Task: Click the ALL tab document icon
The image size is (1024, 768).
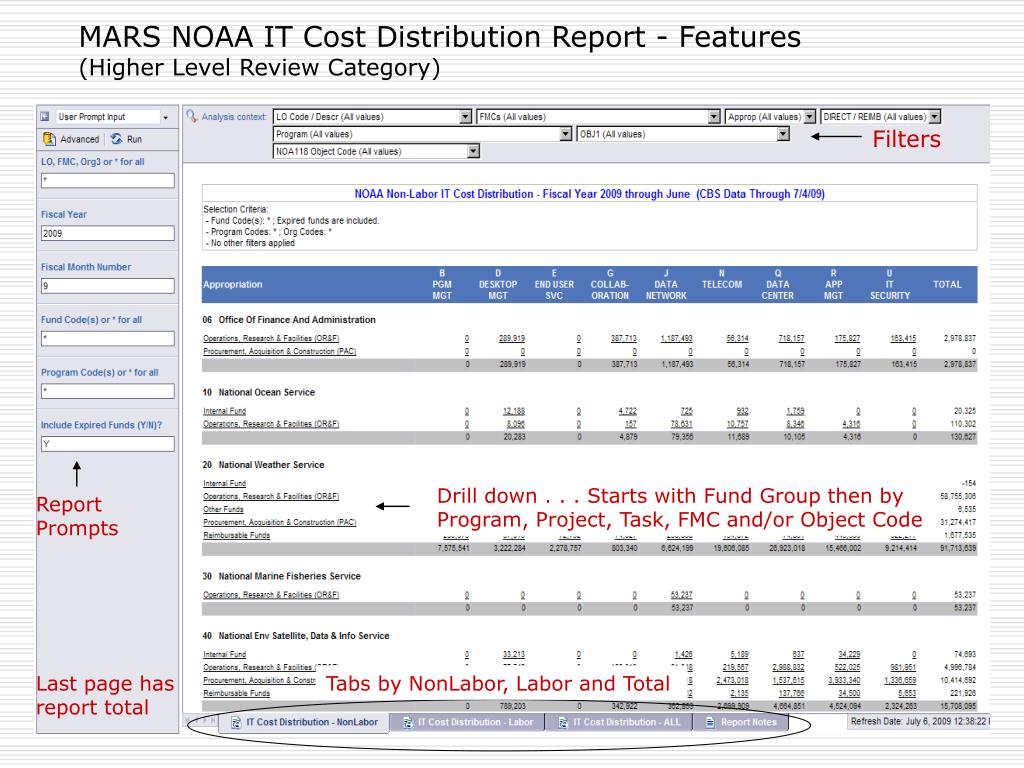Action: click(563, 722)
